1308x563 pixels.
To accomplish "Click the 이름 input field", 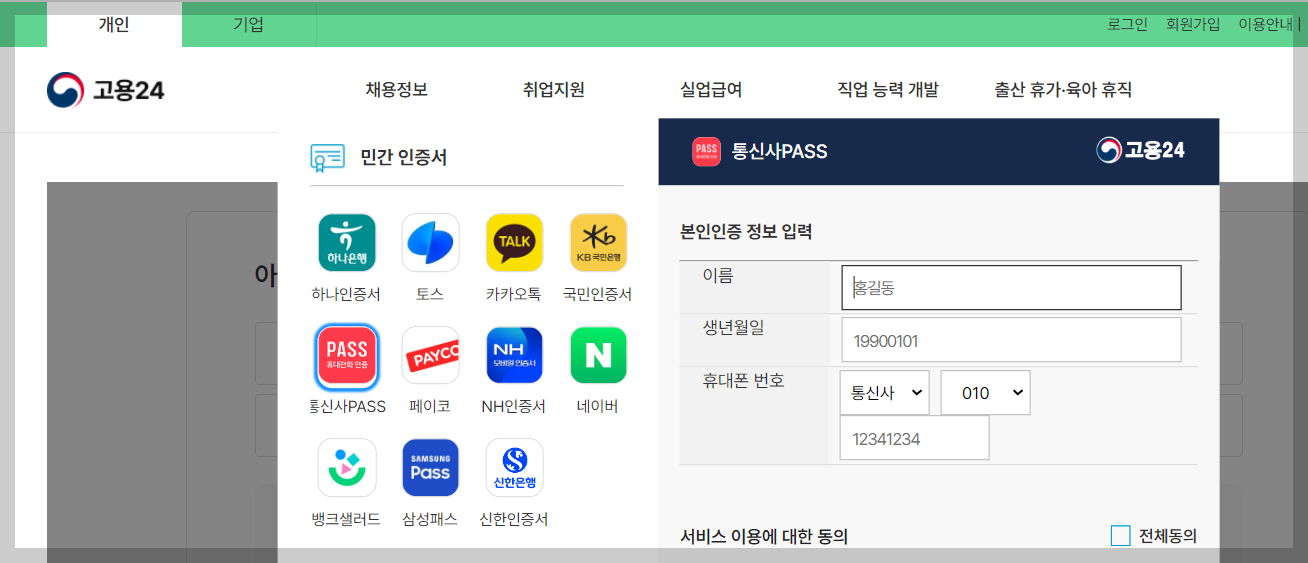I will 1011,288.
